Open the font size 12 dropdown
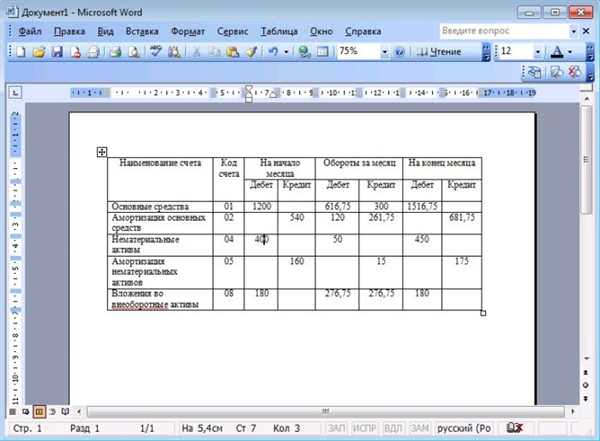Viewport: 600px width, 441px height. [x=538, y=52]
